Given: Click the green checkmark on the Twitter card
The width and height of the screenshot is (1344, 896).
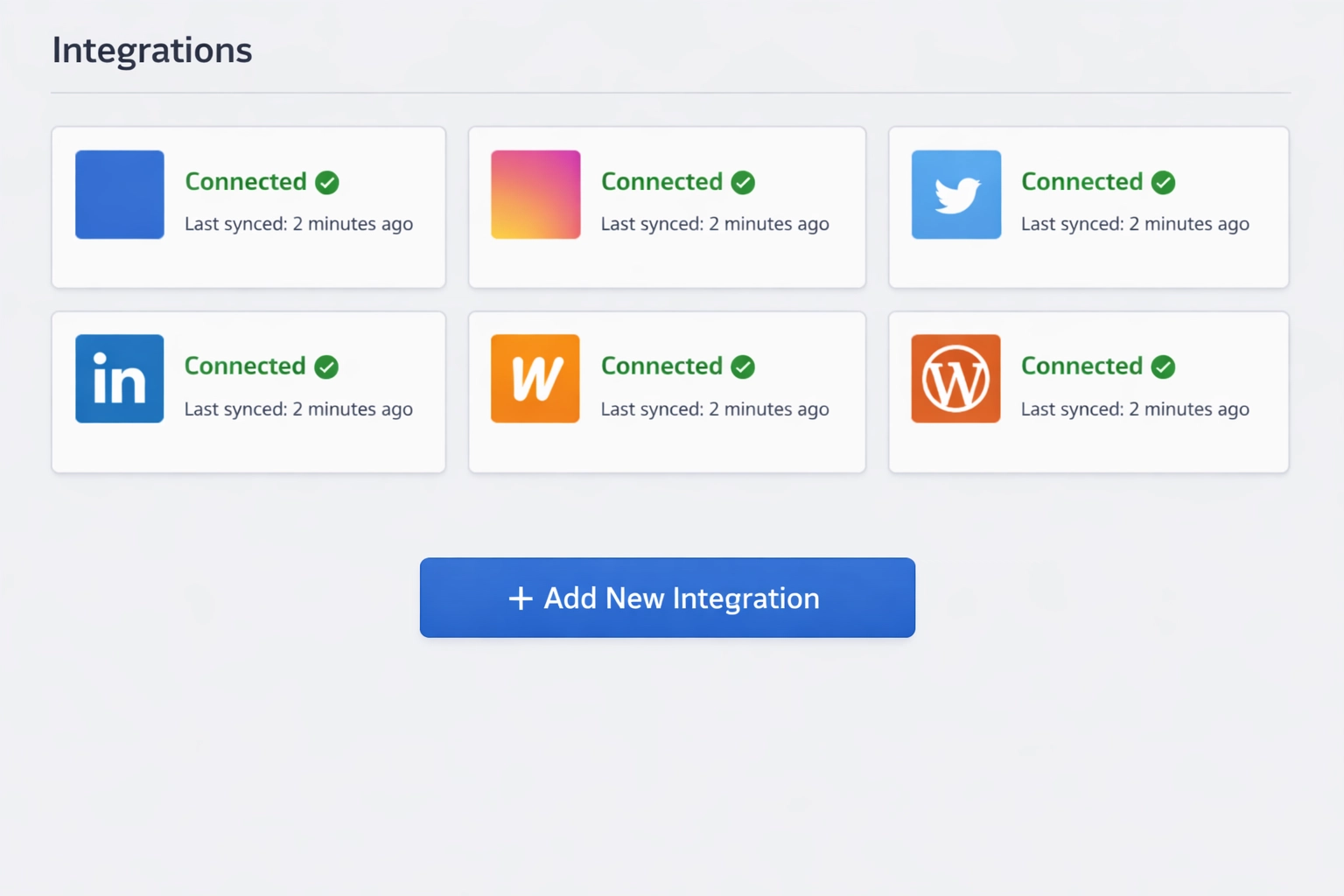Looking at the screenshot, I should pos(1163,182).
